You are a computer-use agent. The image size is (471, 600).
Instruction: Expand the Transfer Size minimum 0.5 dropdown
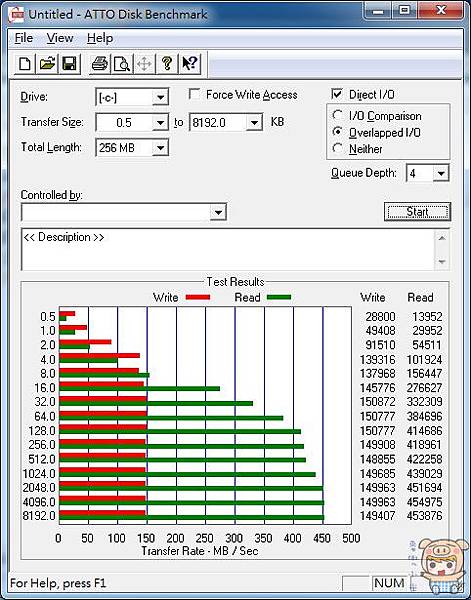point(160,123)
